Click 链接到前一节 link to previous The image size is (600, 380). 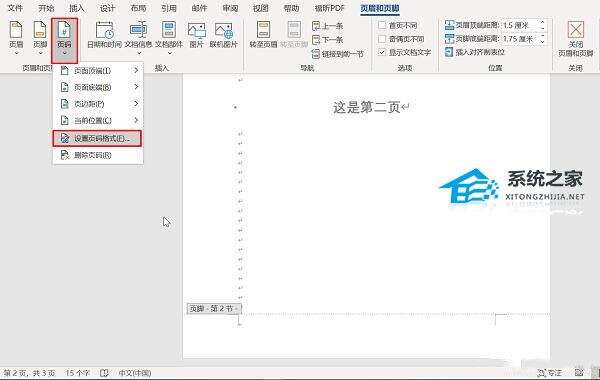[338, 54]
